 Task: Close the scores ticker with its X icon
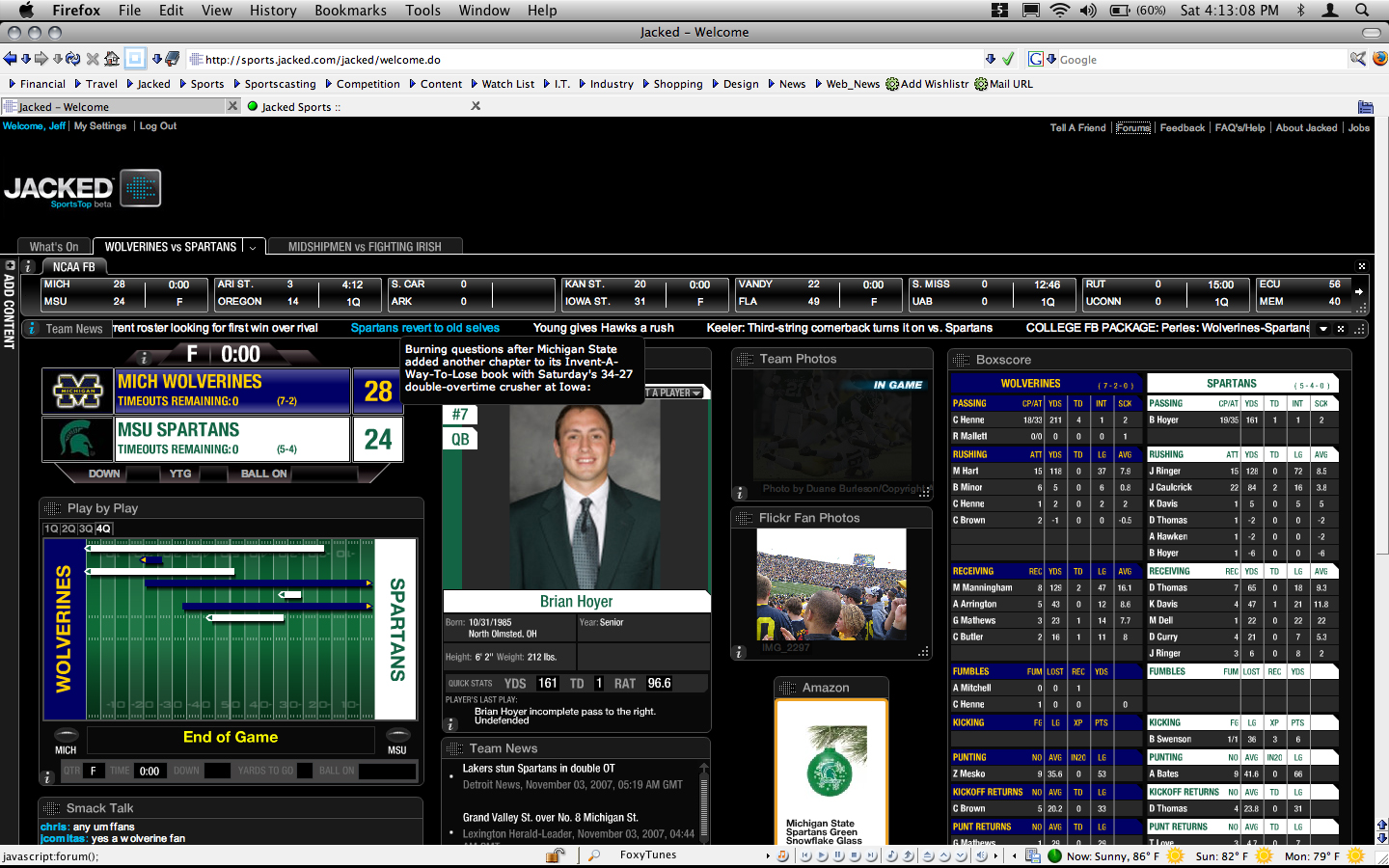[1362, 266]
